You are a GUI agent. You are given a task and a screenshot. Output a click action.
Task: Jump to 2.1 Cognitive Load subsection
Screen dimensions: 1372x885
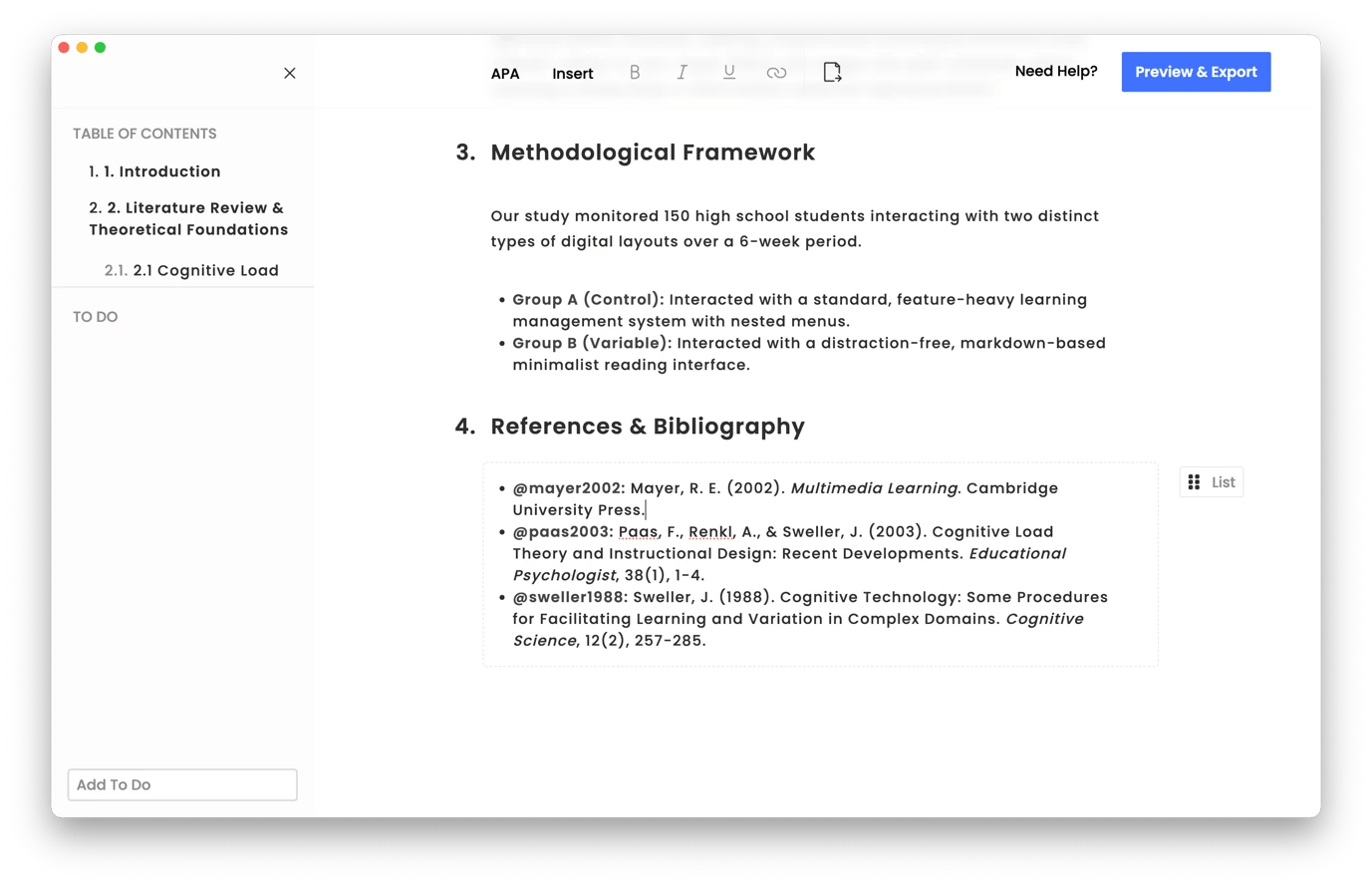(x=191, y=270)
